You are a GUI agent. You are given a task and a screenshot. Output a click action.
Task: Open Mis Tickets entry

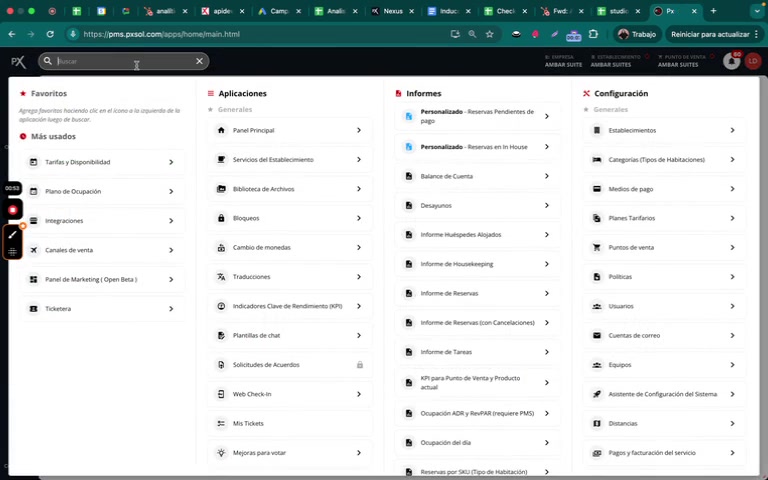pyautogui.click(x=290, y=424)
